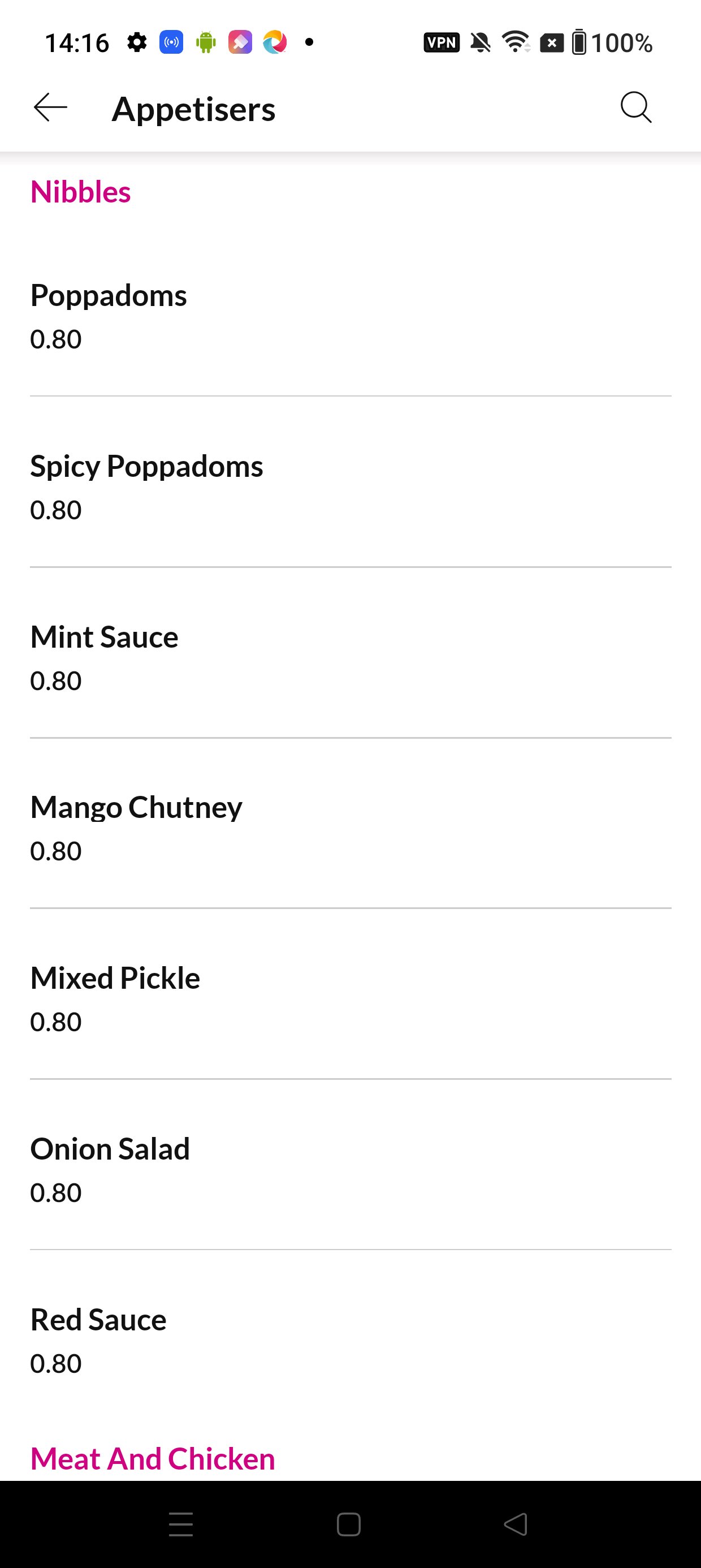Tap the Nibbles section heading

(80, 192)
